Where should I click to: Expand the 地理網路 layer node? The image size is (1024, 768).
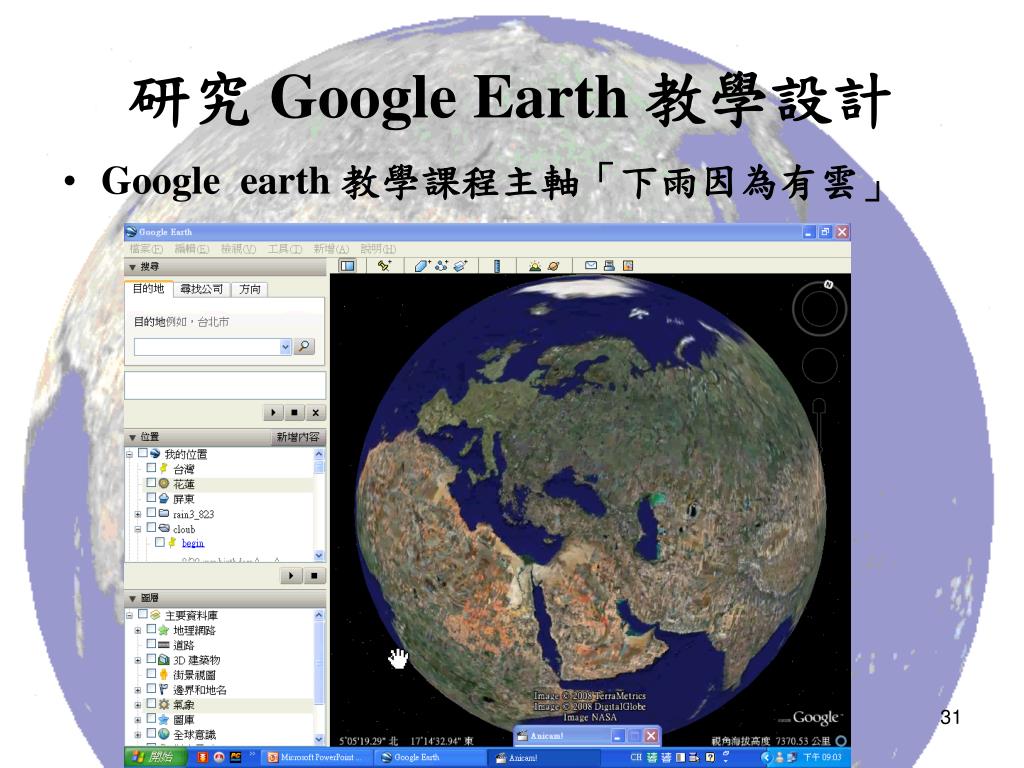pyautogui.click(x=138, y=631)
